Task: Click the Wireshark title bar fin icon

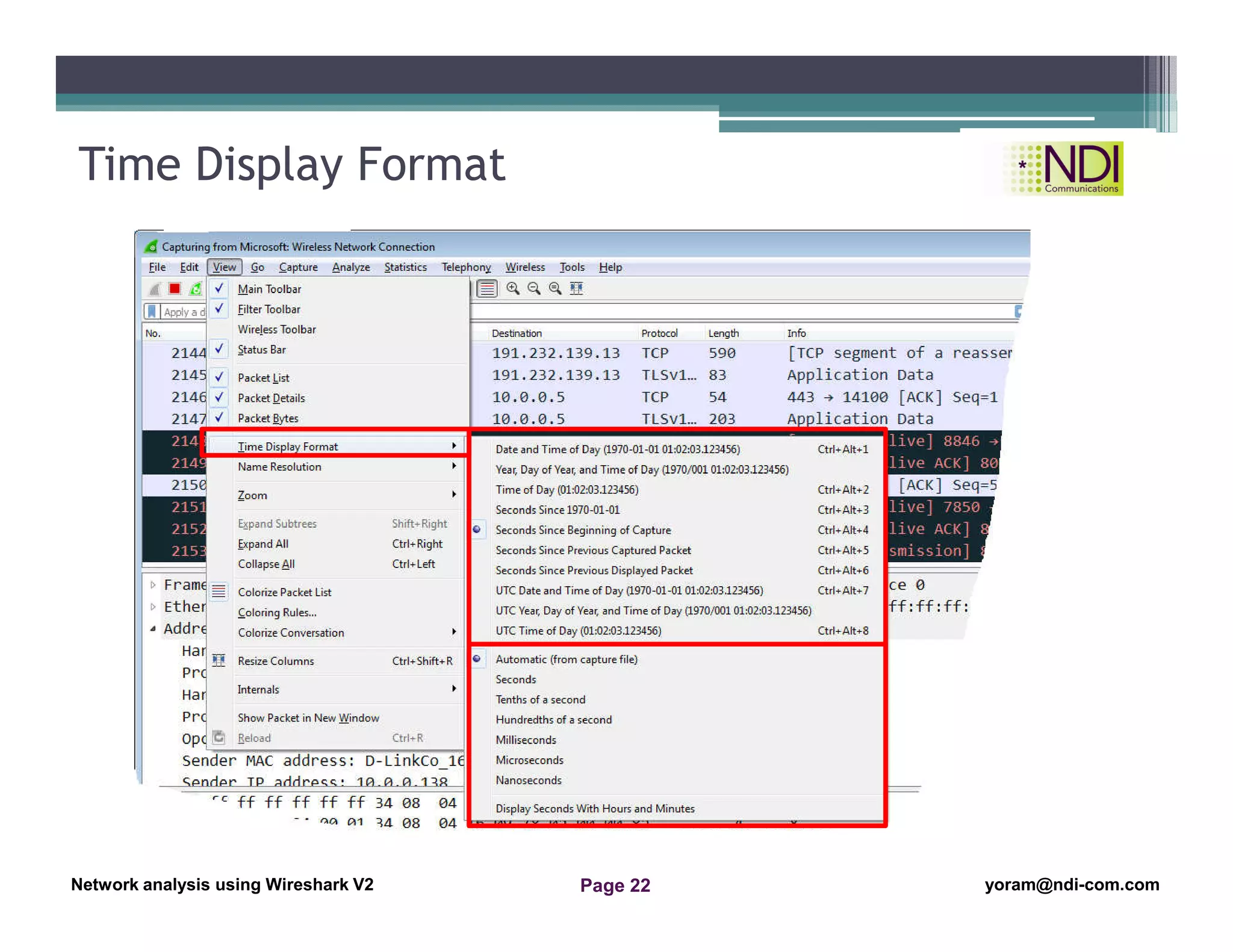Action: coord(151,247)
